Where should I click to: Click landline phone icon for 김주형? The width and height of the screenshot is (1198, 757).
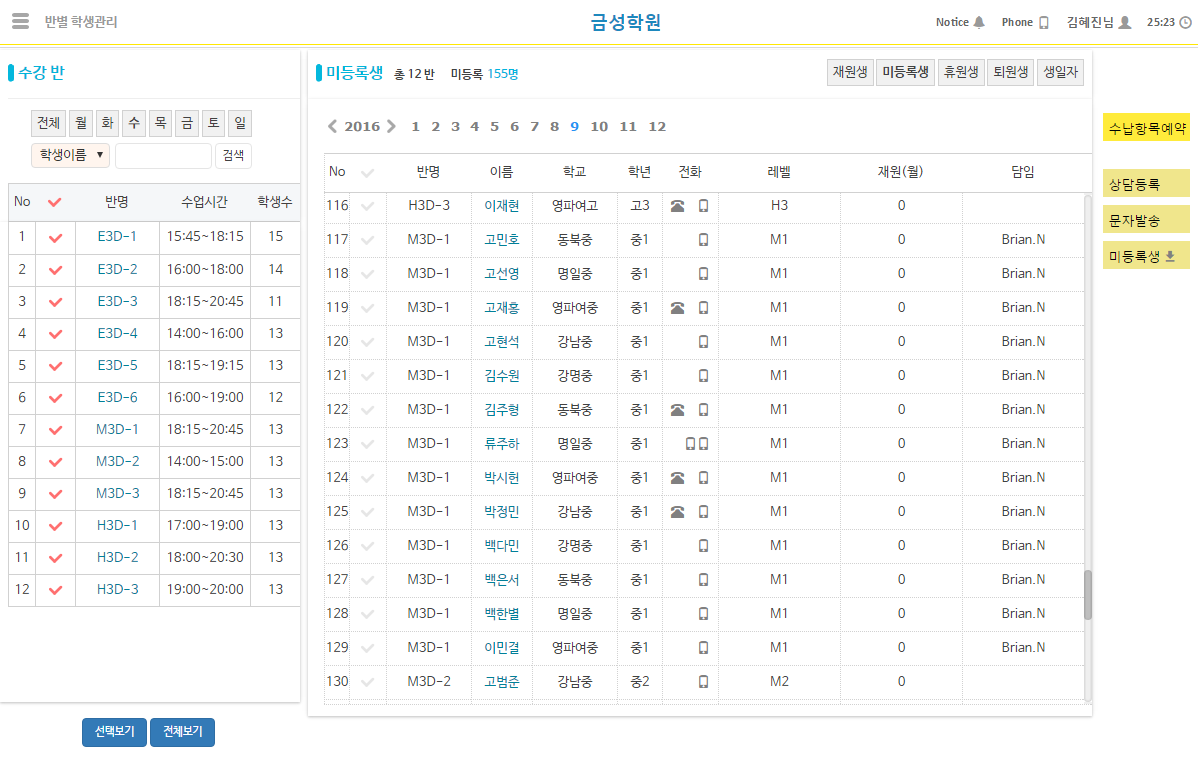pos(678,409)
